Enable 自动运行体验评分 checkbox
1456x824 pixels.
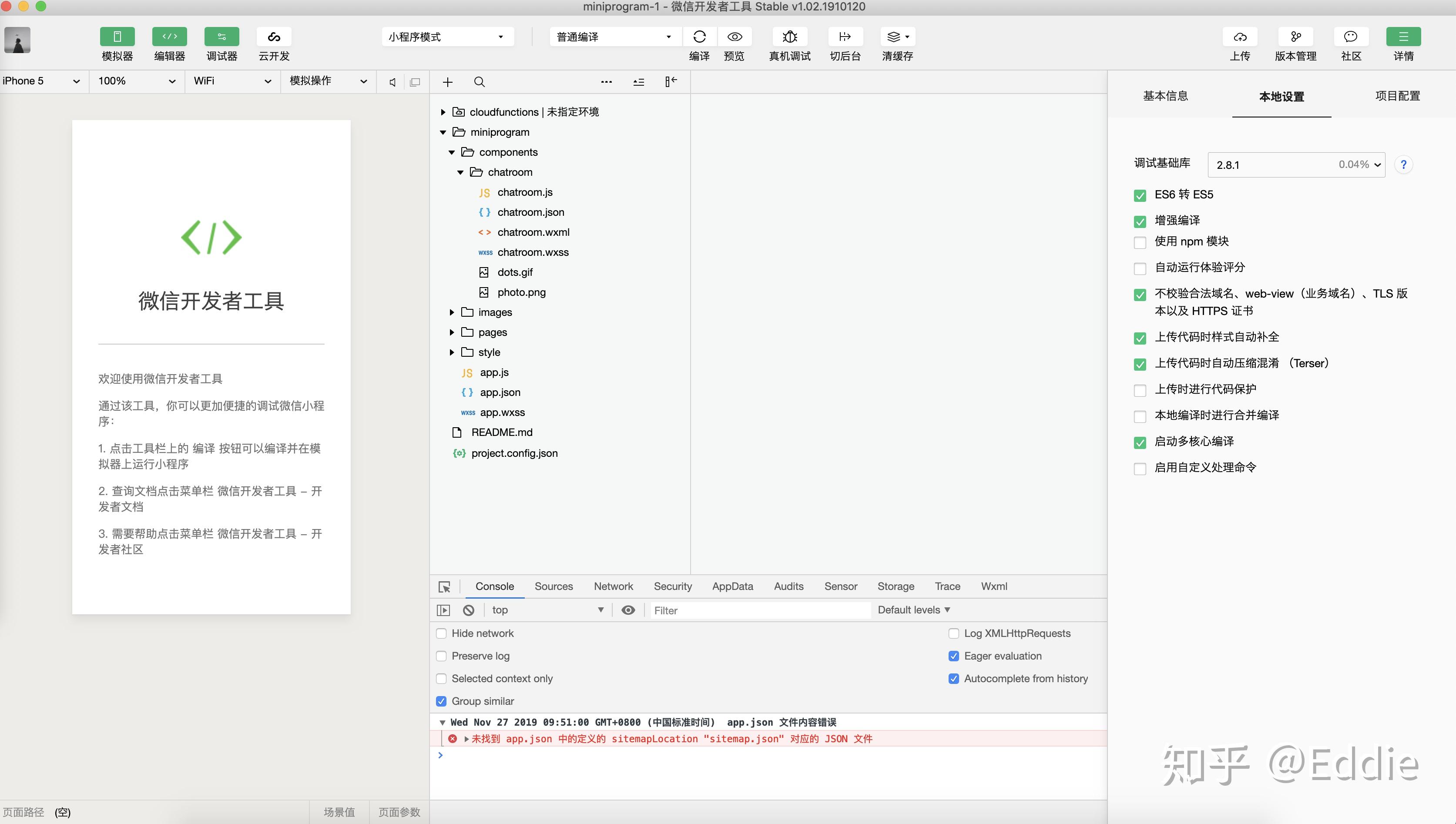pos(1140,268)
